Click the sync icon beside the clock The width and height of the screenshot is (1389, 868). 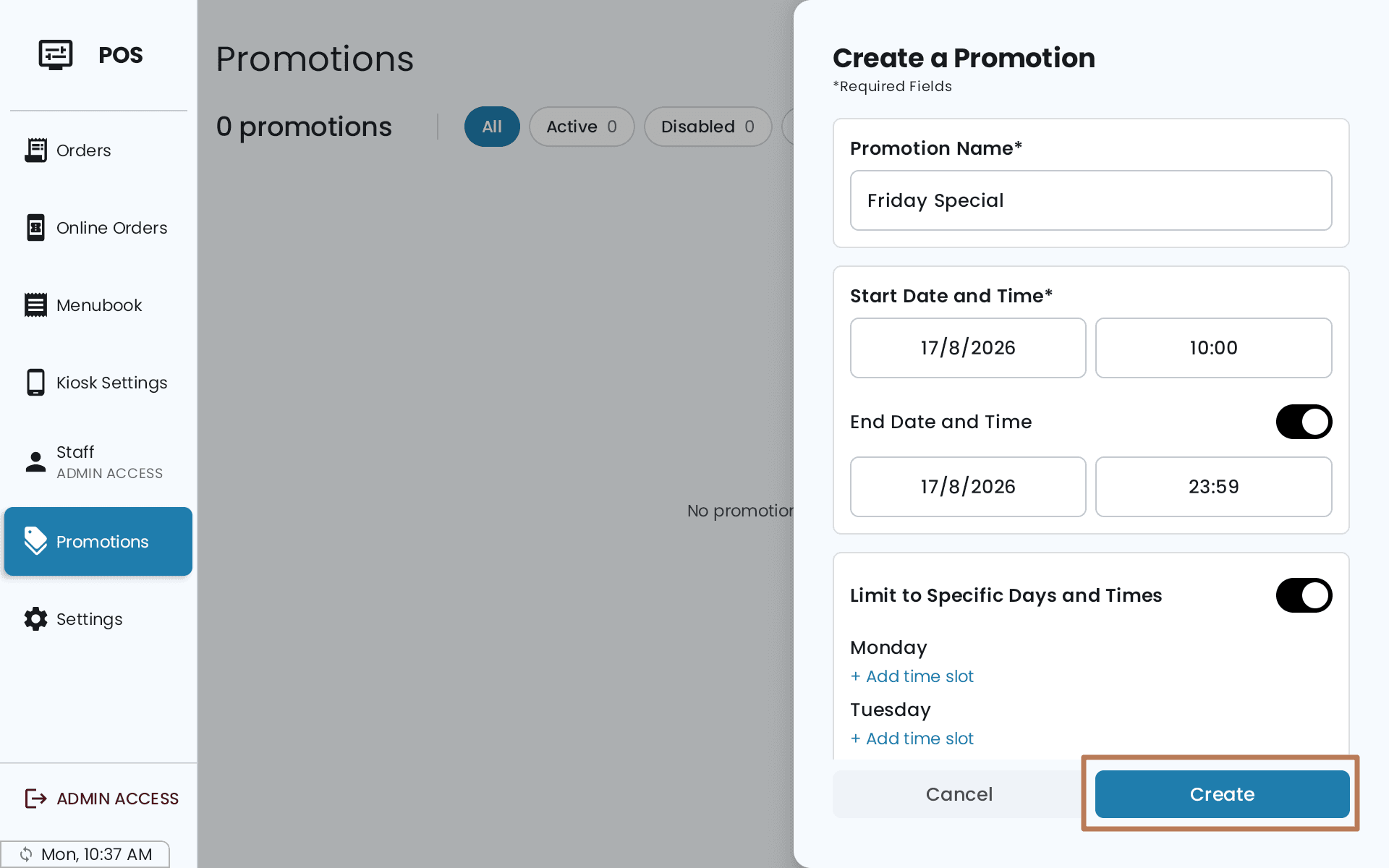(26, 854)
